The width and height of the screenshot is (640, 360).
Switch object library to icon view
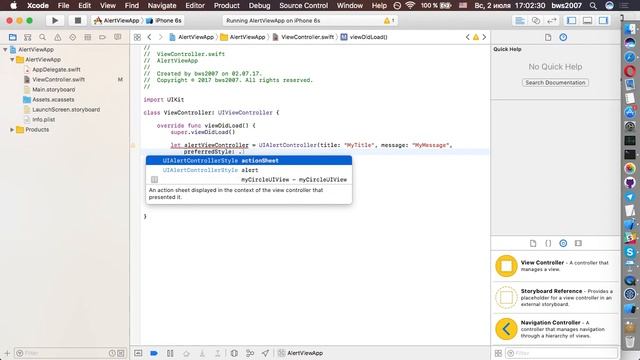click(498, 353)
